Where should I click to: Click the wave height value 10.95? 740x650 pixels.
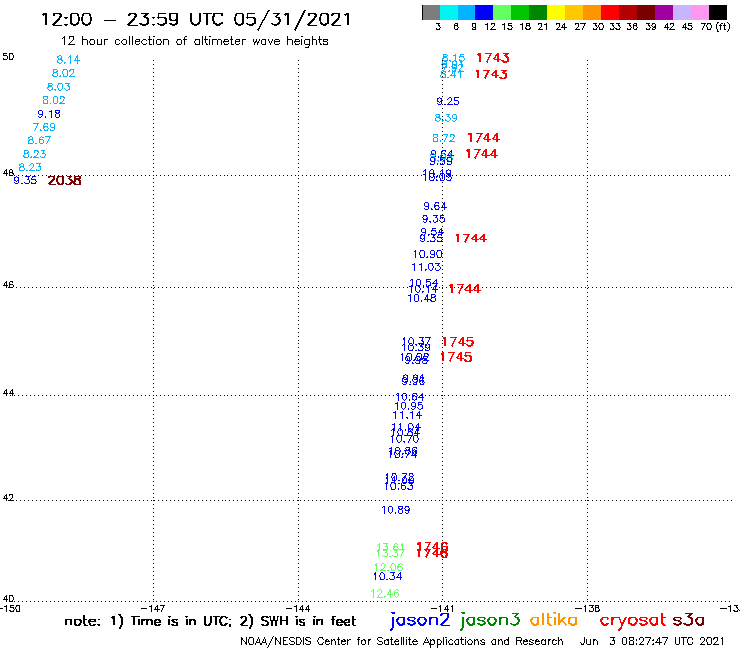pyautogui.click(x=409, y=406)
